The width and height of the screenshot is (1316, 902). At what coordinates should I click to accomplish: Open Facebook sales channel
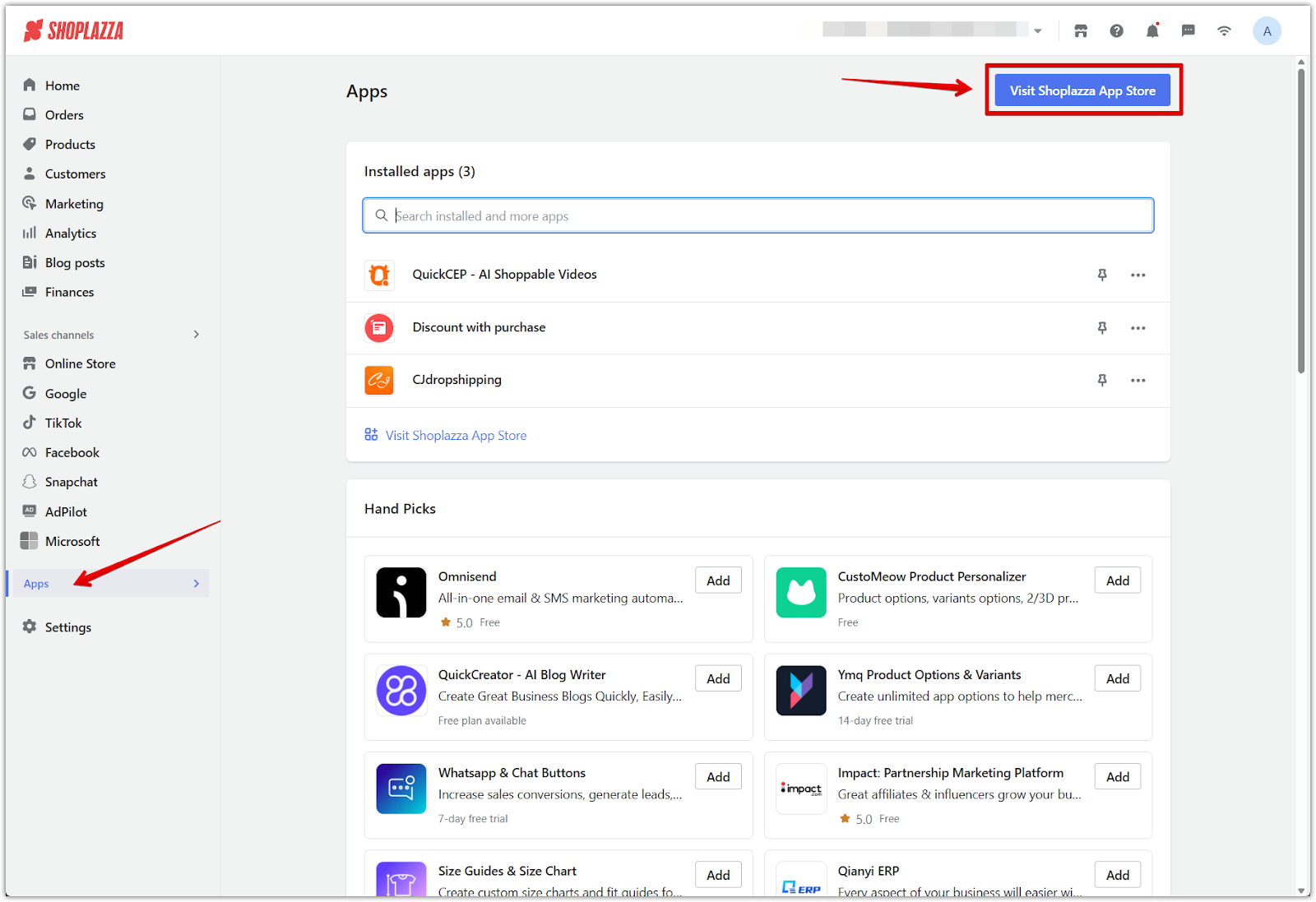point(72,453)
